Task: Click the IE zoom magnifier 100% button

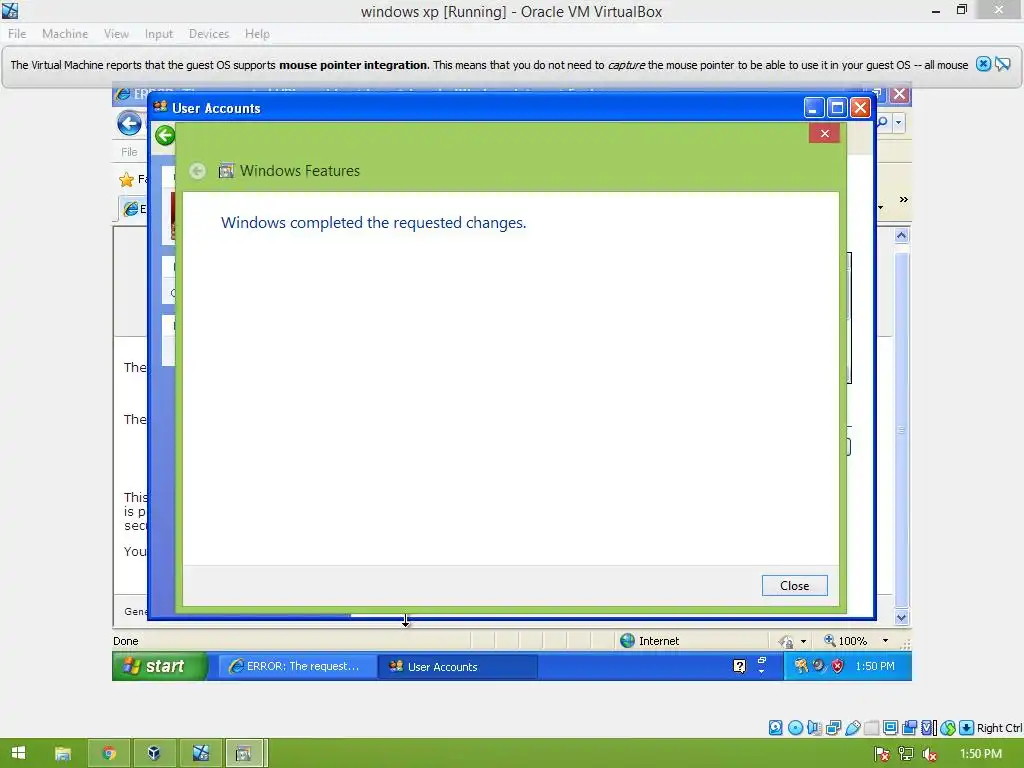Action: [846, 641]
